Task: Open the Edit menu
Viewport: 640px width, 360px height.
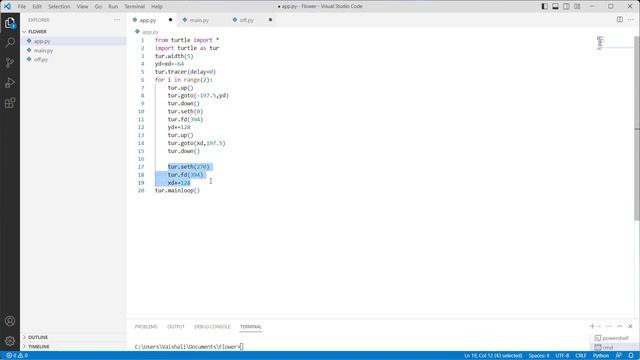Action: click(x=37, y=7)
